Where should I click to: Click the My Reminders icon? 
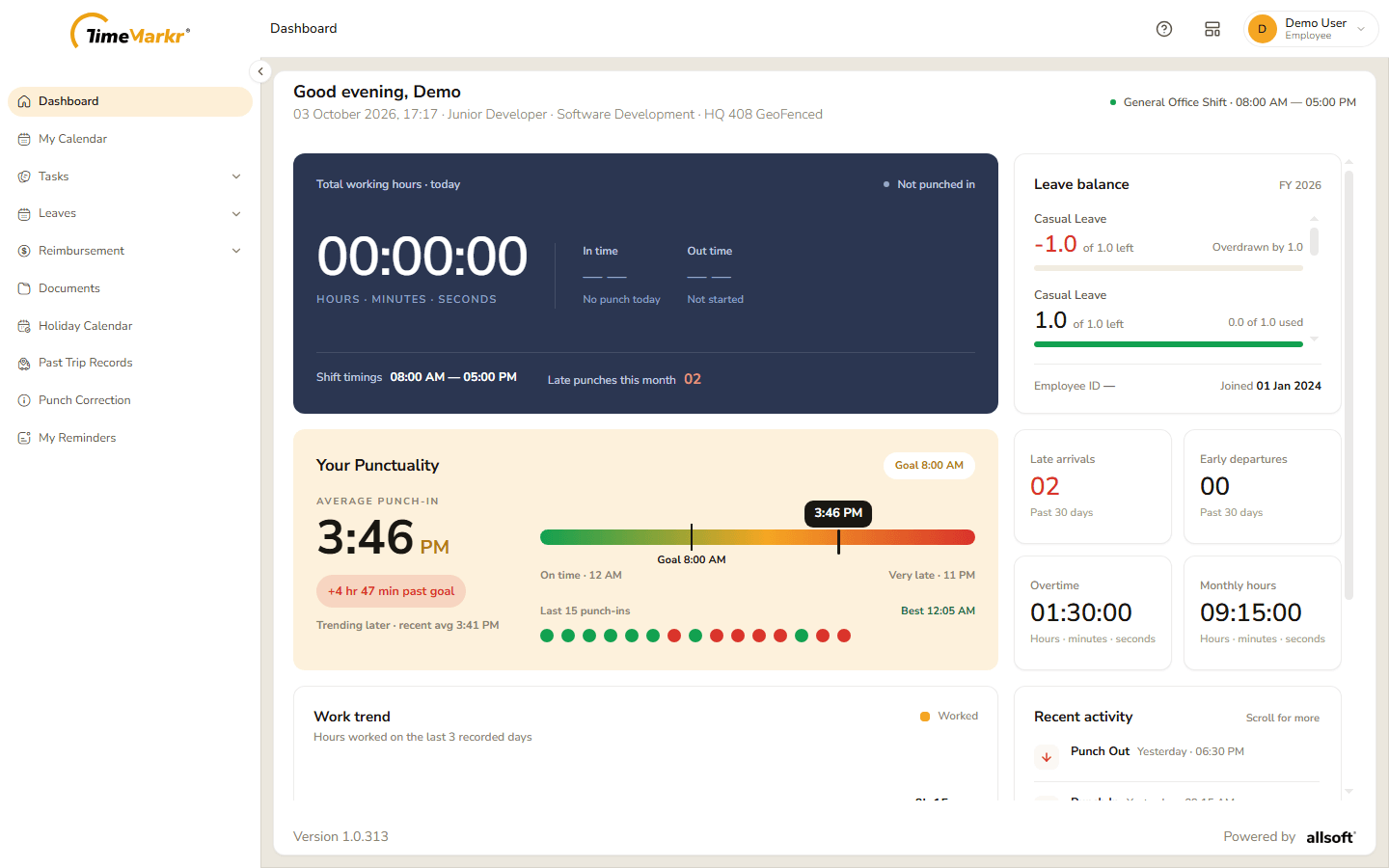coord(24,438)
